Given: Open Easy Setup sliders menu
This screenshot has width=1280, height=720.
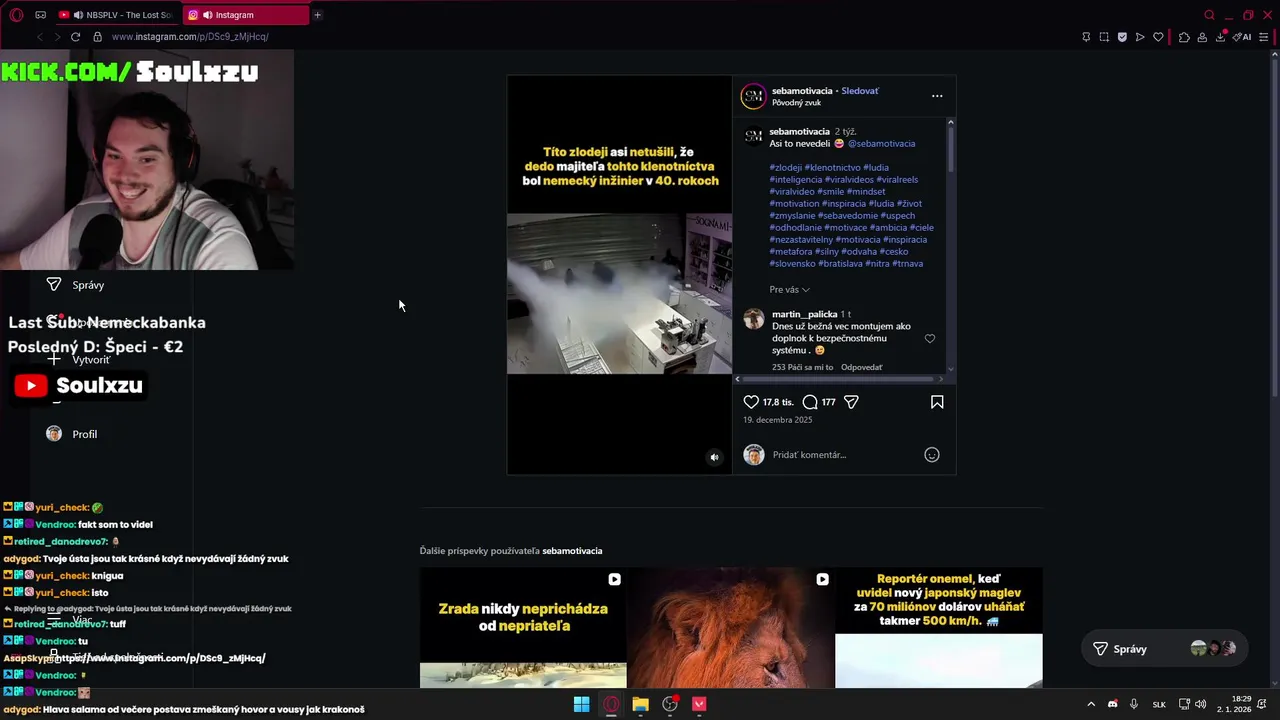Looking at the screenshot, I should click(1264, 37).
